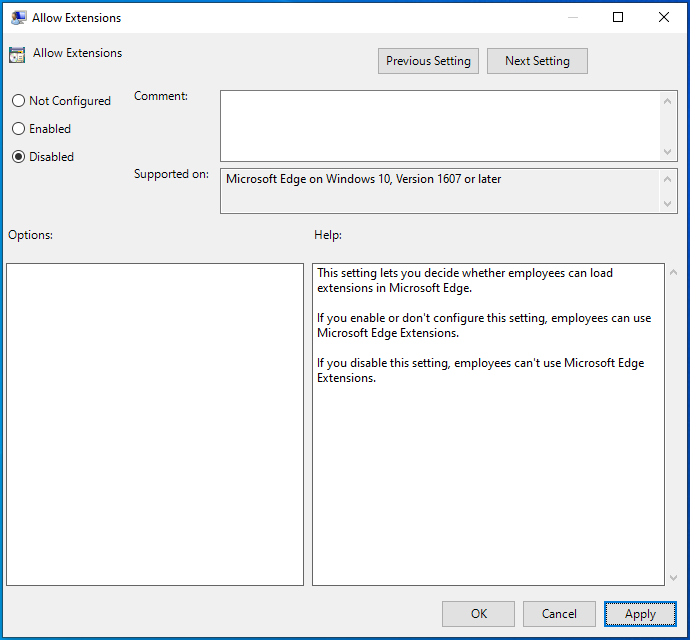This screenshot has height=640, width=690.
Task: Click the 'Help:' label
Action: pyautogui.click(x=328, y=235)
